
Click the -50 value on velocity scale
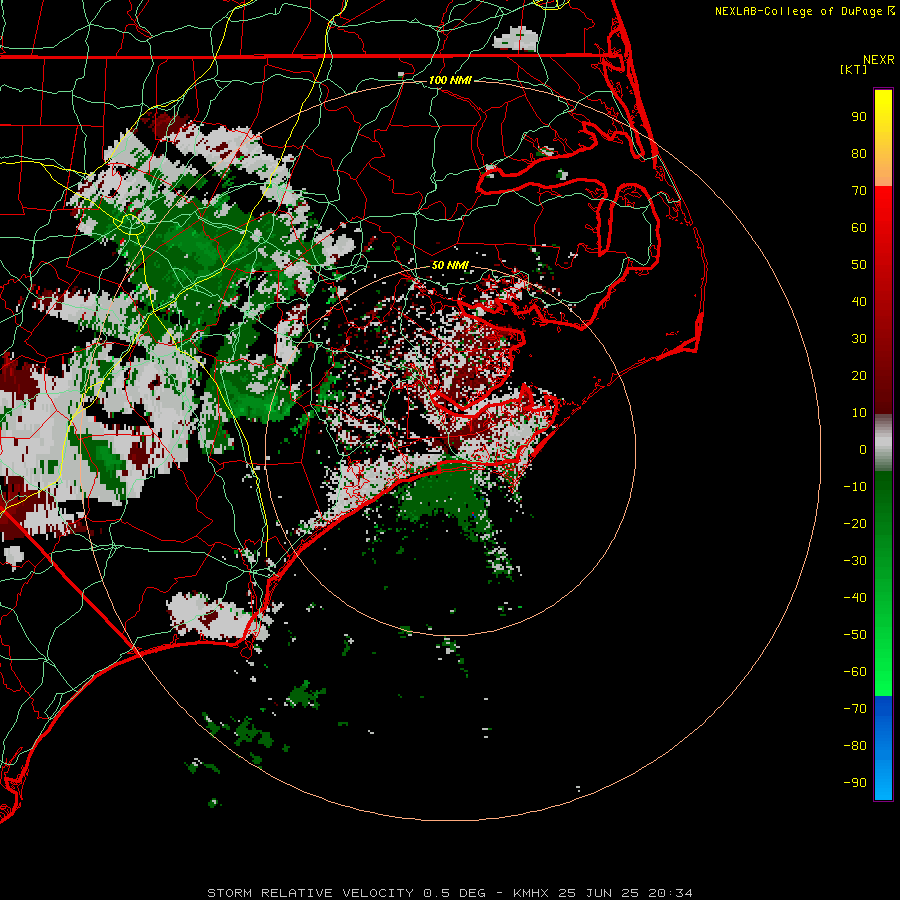point(855,635)
